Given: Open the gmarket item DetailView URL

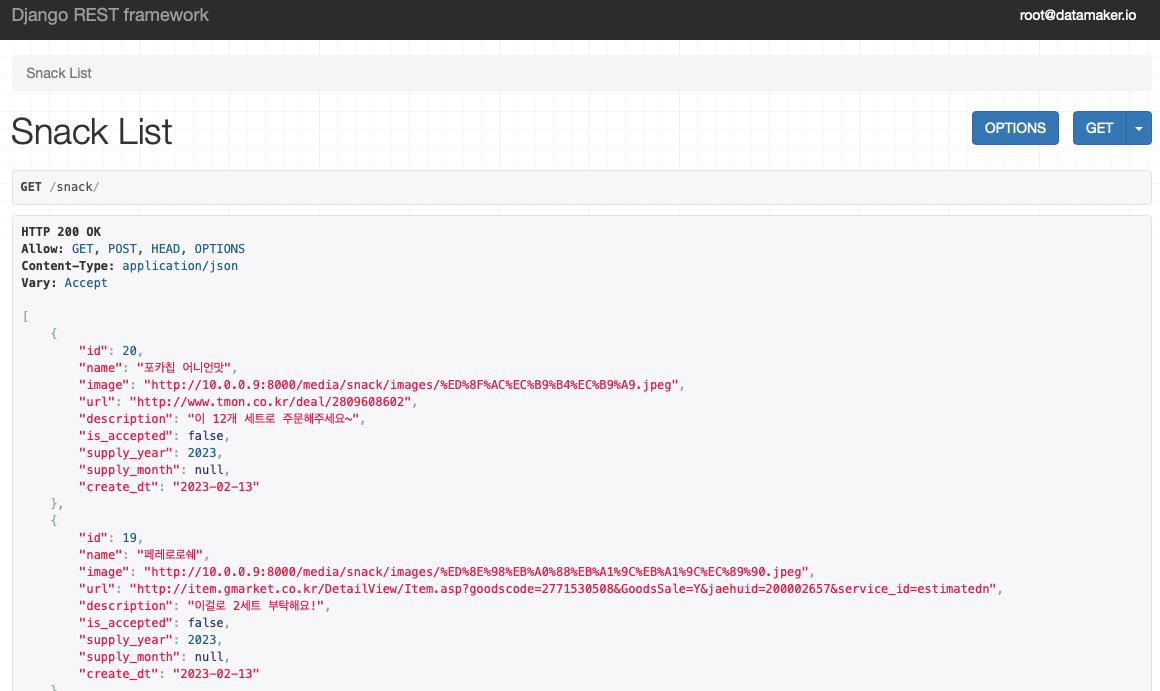Looking at the screenshot, I should [x=563, y=589].
